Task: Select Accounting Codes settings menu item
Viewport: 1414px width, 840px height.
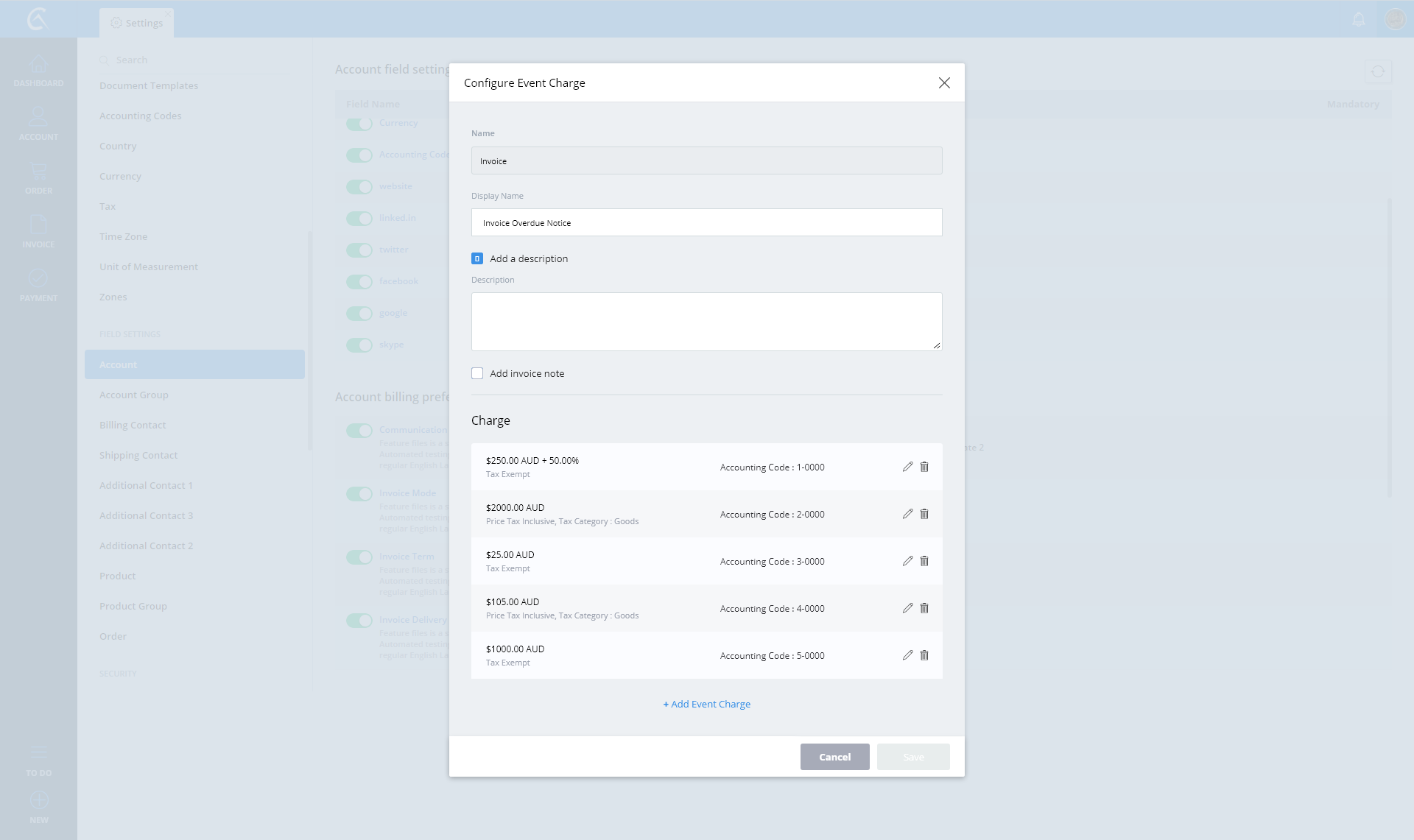Action: (140, 116)
